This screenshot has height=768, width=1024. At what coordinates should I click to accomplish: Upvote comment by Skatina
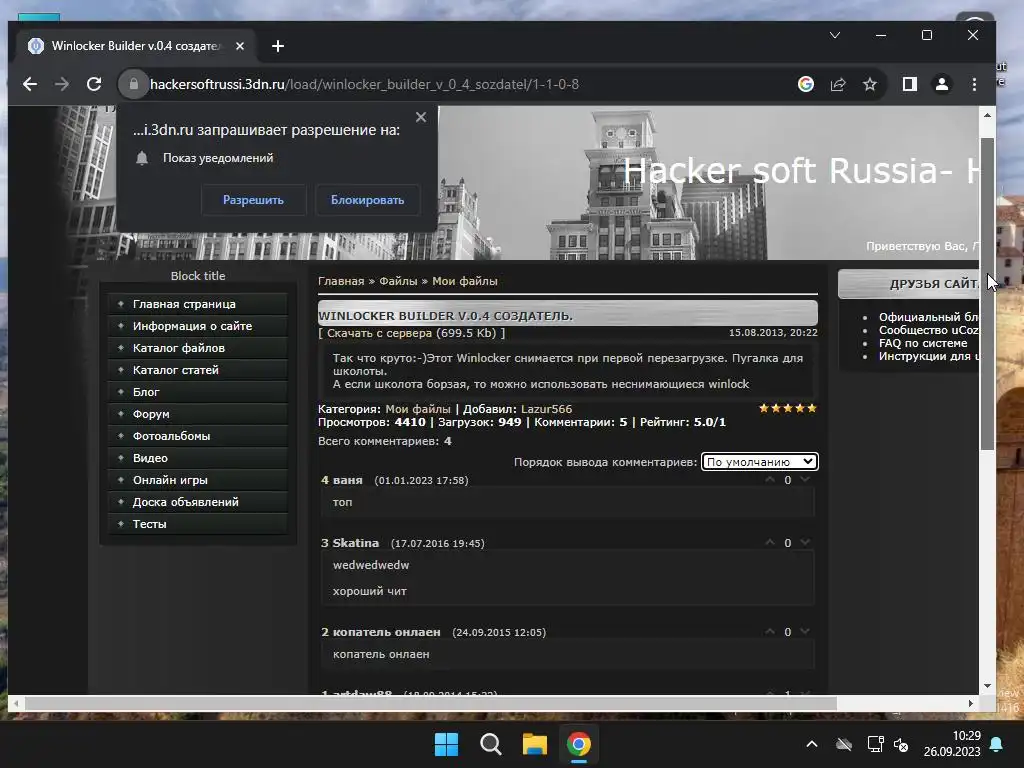point(770,543)
